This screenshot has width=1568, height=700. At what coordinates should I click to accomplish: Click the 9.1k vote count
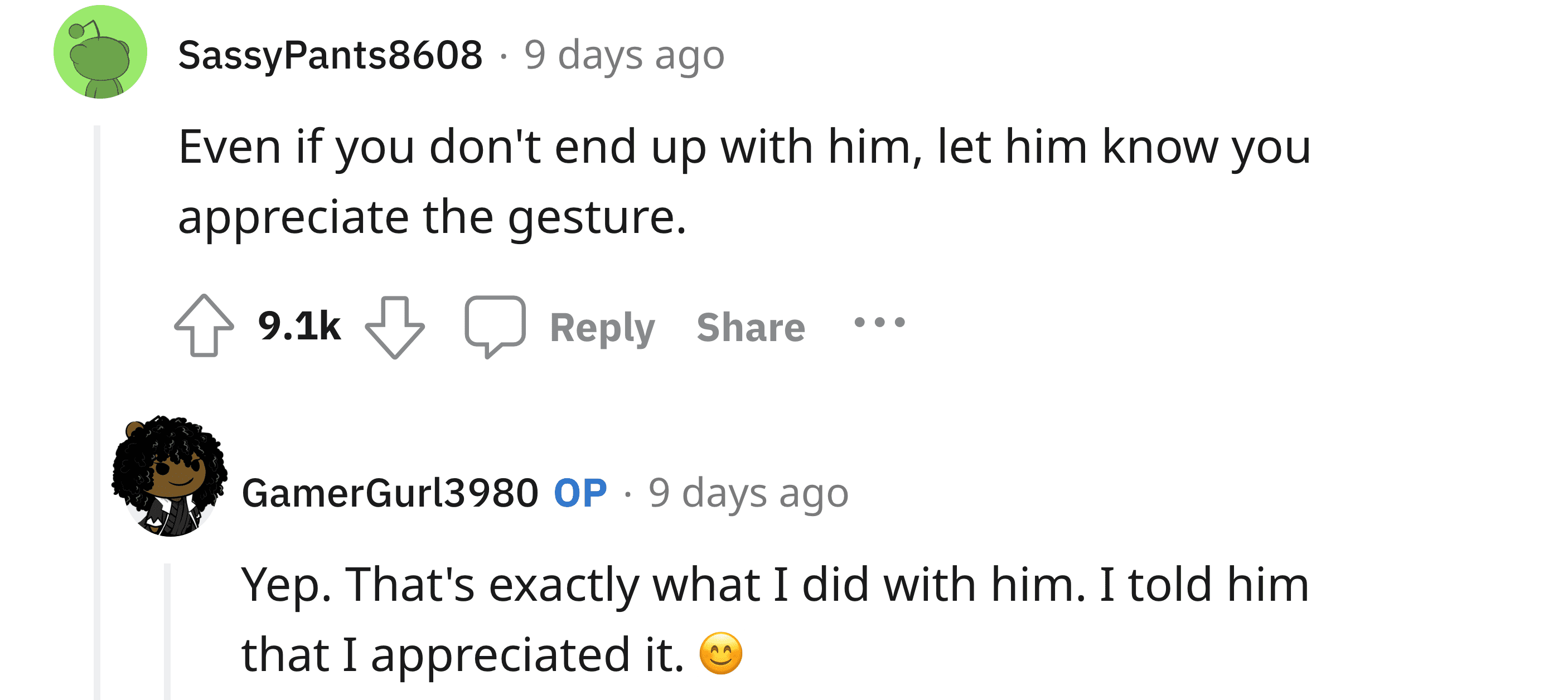pyautogui.click(x=299, y=326)
